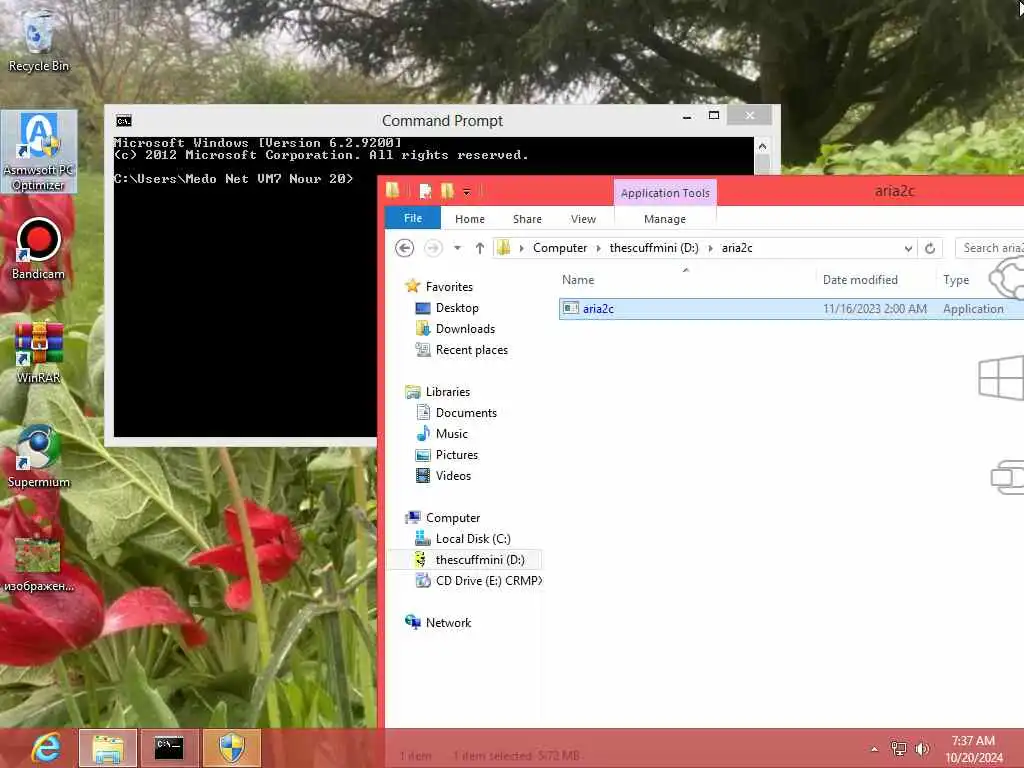Screen dimensions: 1024x768
Task: Switch to the Share ribbon tab
Action: pyautogui.click(x=527, y=219)
